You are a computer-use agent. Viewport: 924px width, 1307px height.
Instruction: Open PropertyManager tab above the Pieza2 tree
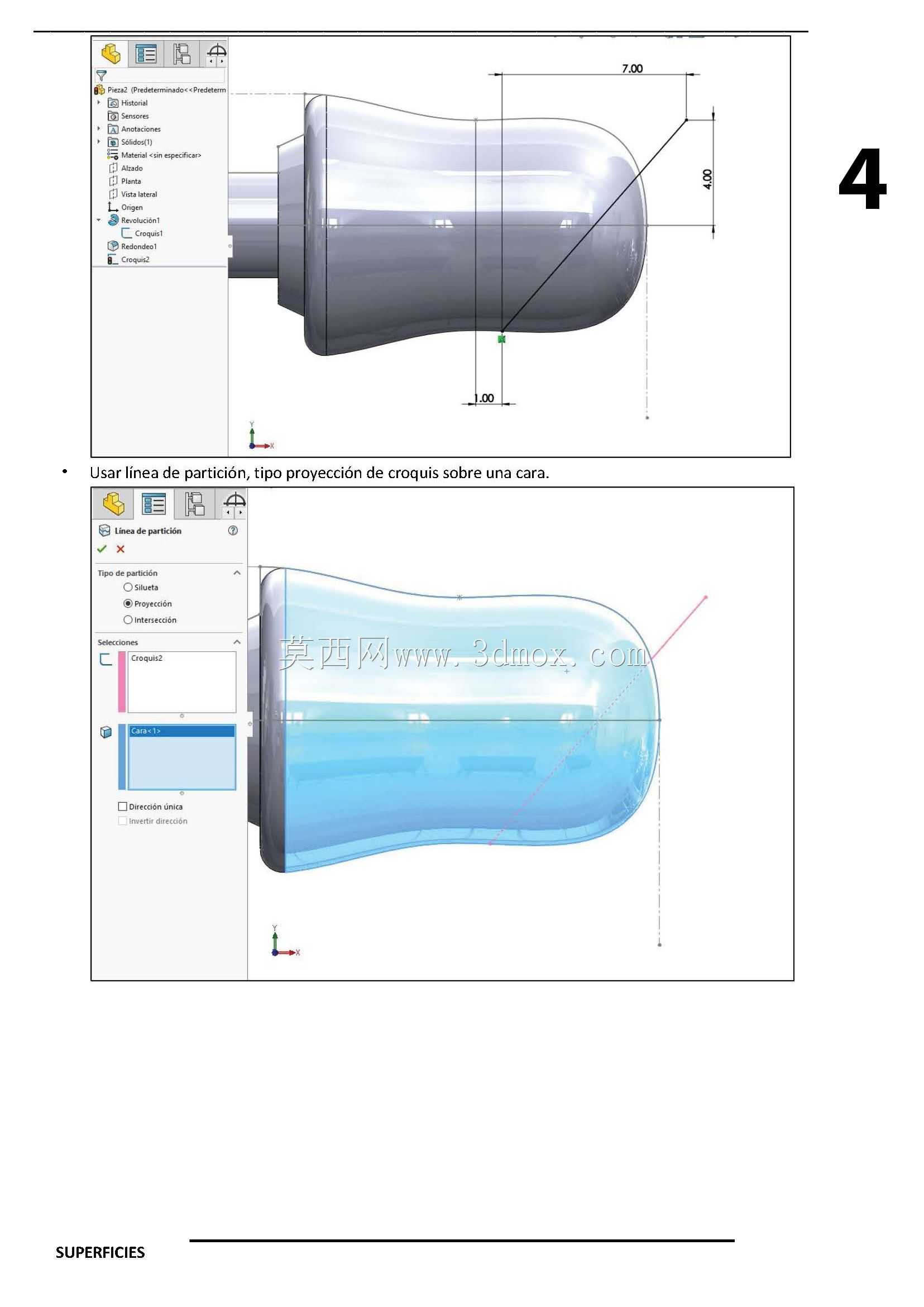(146, 54)
